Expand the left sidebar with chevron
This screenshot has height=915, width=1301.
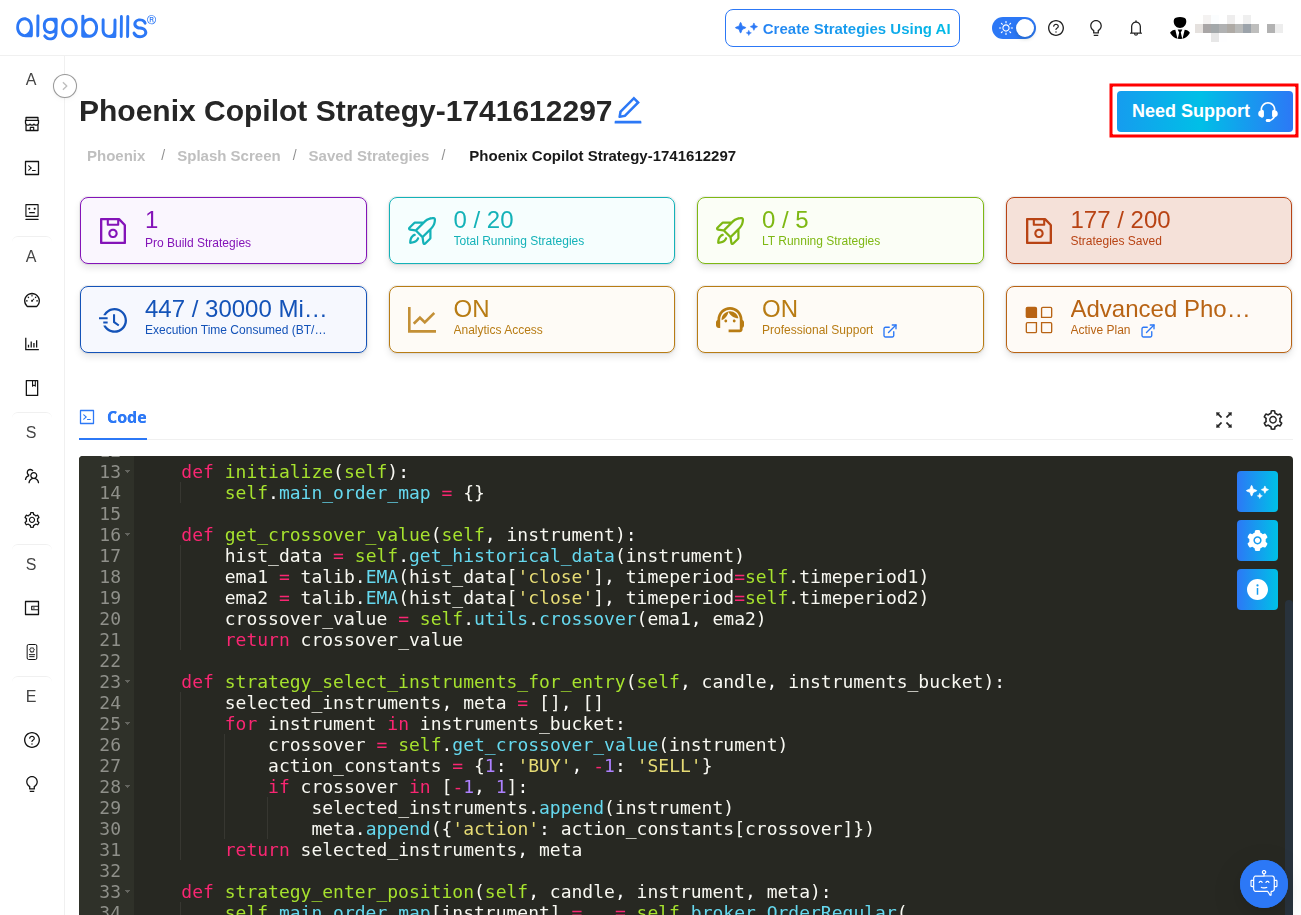65,86
